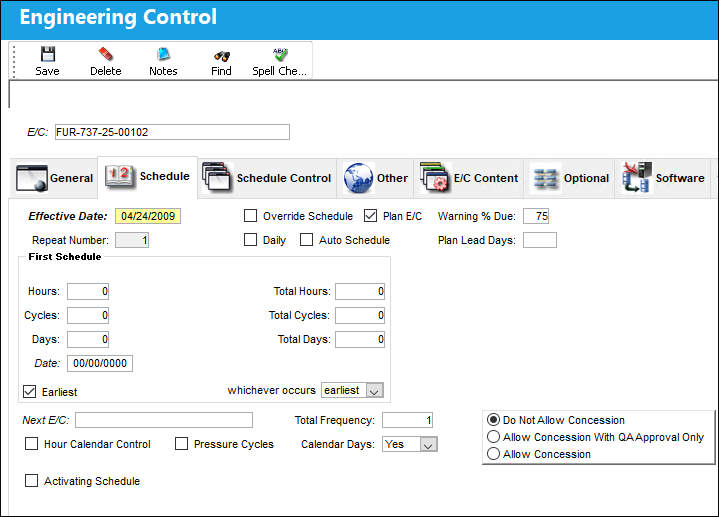
Task: Select the Schedule tab label
Action: tap(165, 176)
